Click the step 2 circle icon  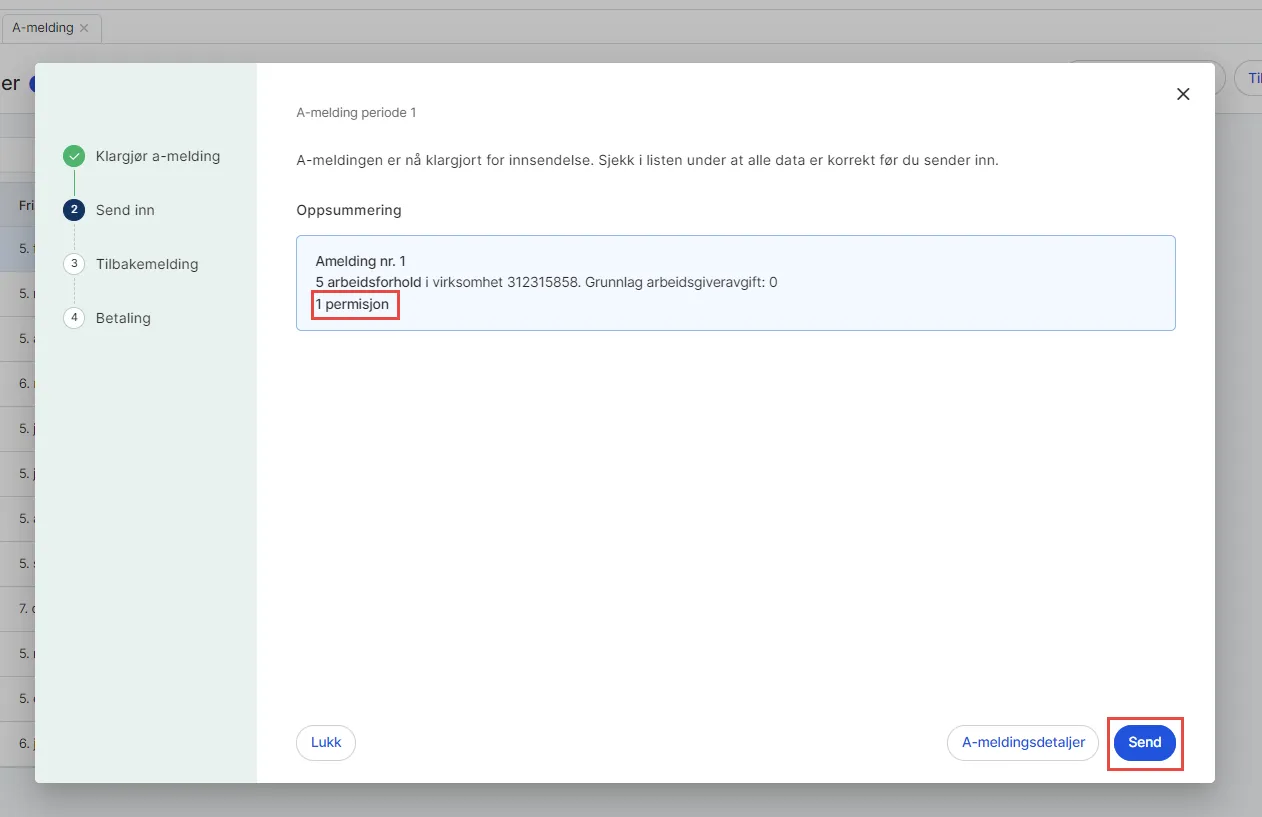point(74,210)
